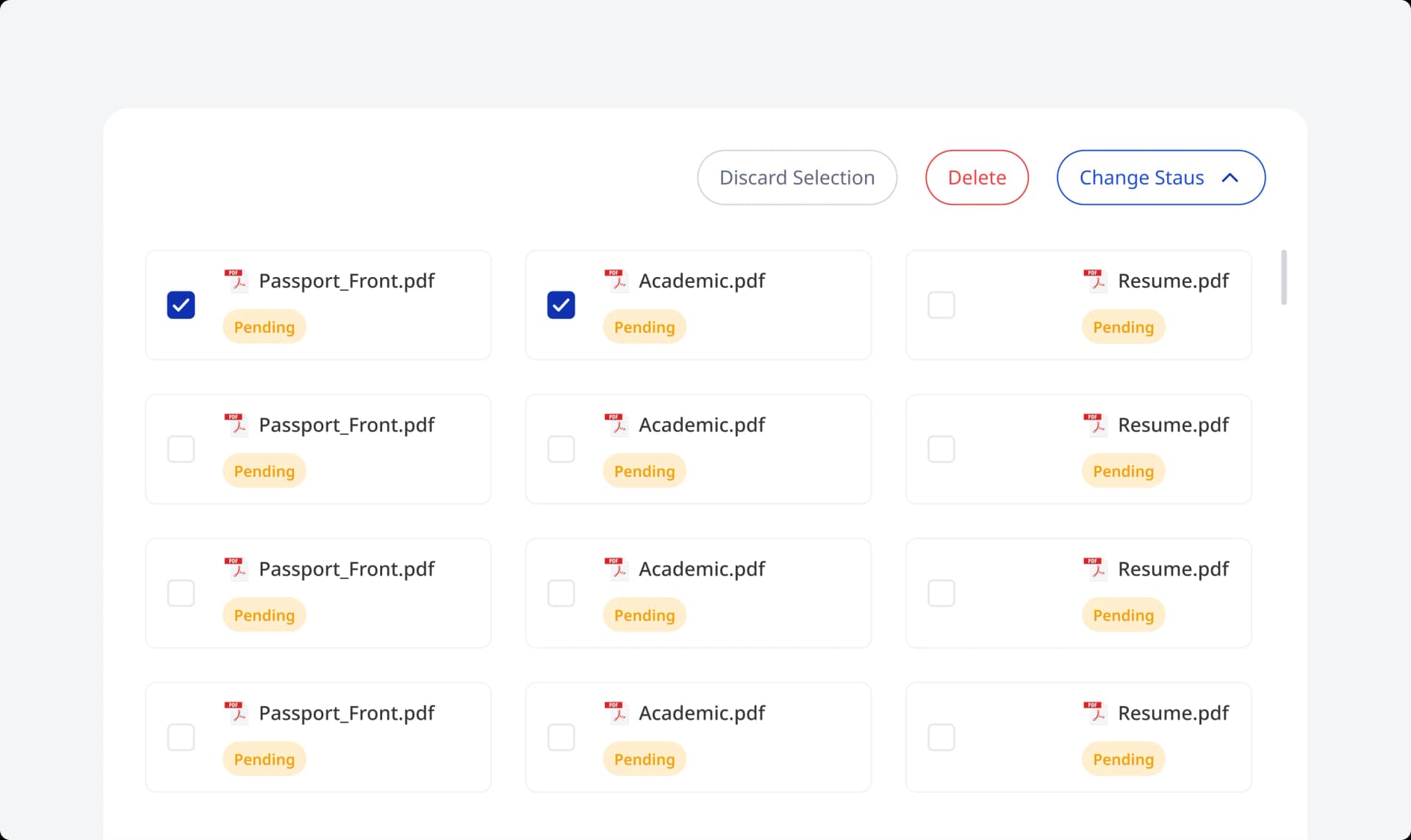The height and width of the screenshot is (840, 1411).
Task: Select the Resume.pdf checkbox in top row
Action: [941, 304]
